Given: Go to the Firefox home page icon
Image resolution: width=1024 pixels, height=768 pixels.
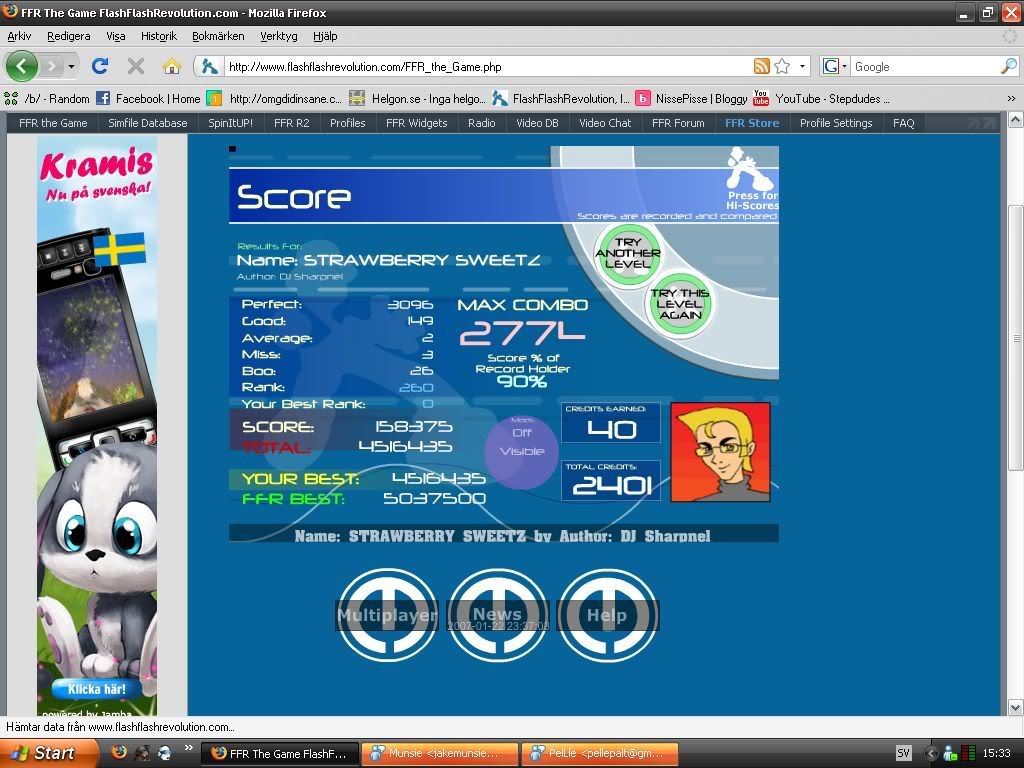Looking at the screenshot, I should (172, 67).
